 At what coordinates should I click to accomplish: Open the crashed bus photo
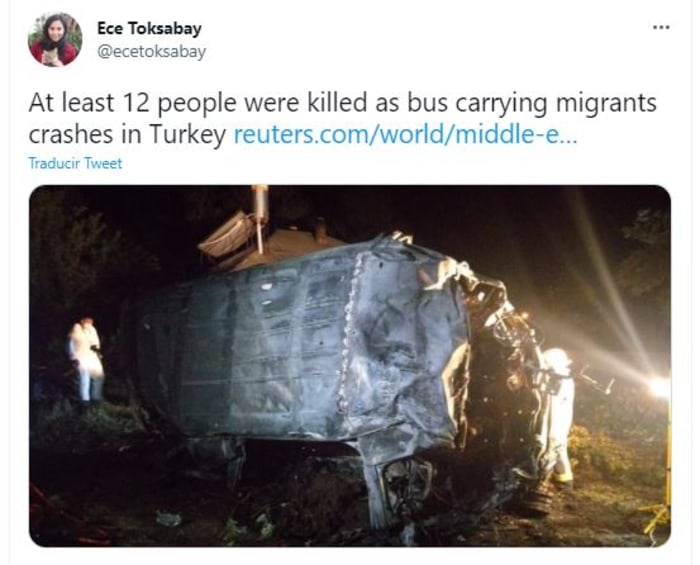point(350,366)
